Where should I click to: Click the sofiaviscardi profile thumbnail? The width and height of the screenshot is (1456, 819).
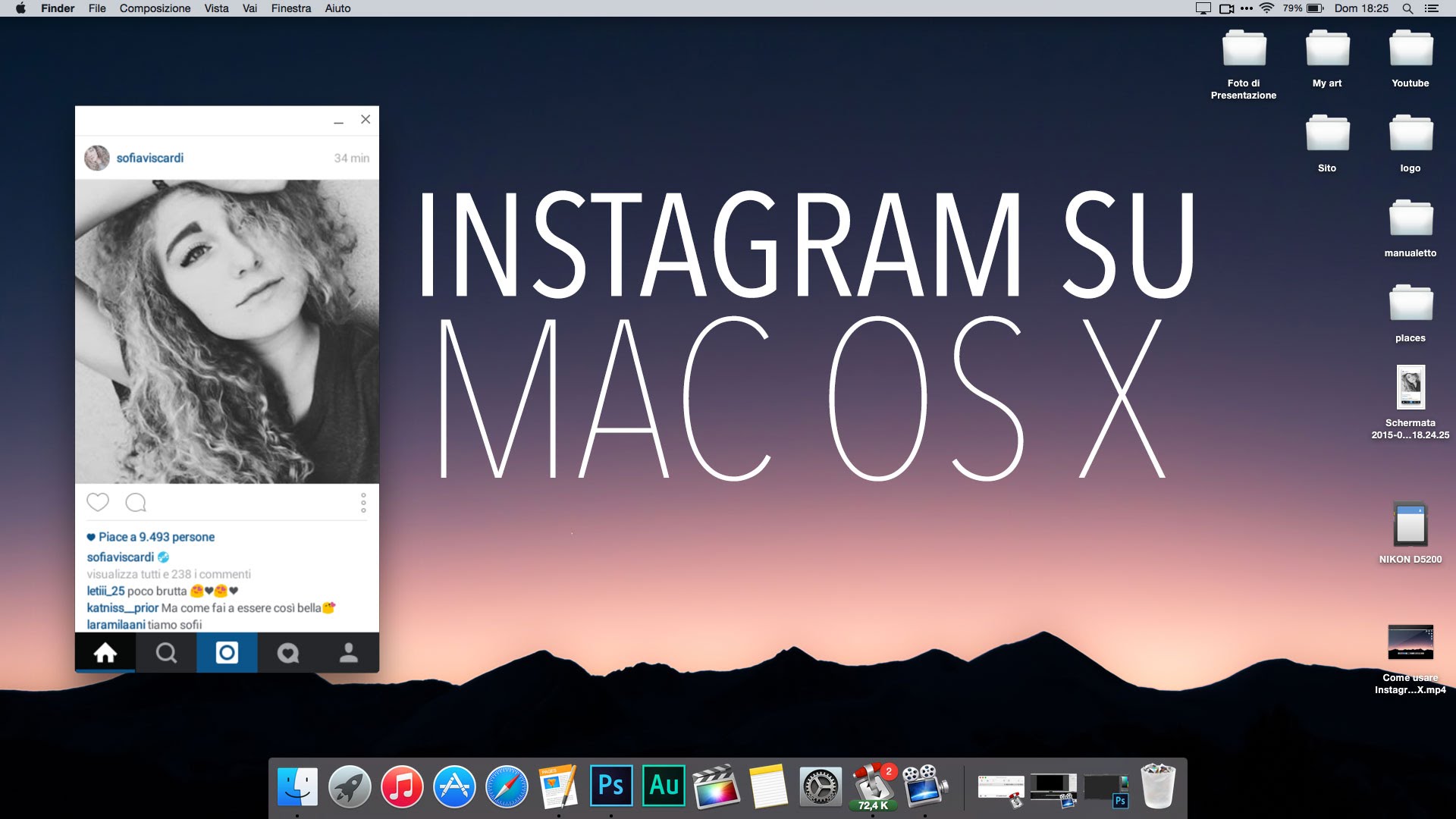[97, 157]
